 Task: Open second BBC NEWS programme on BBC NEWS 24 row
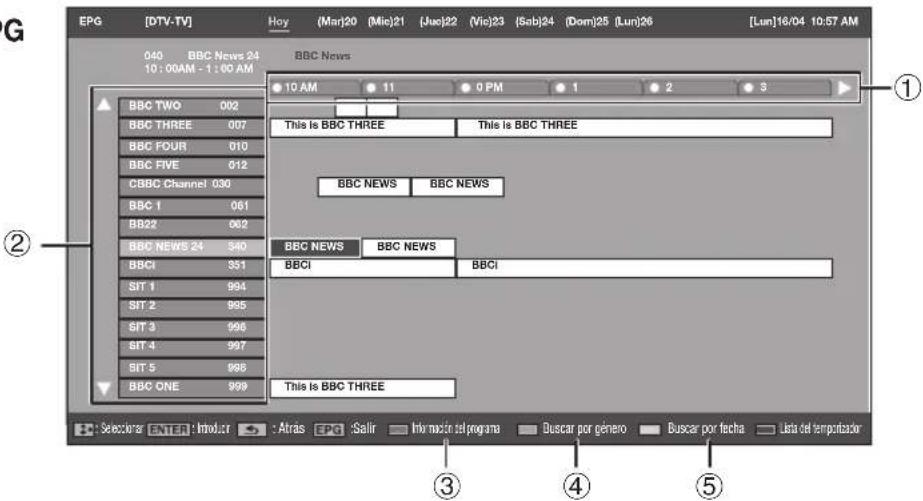[x=408, y=247]
